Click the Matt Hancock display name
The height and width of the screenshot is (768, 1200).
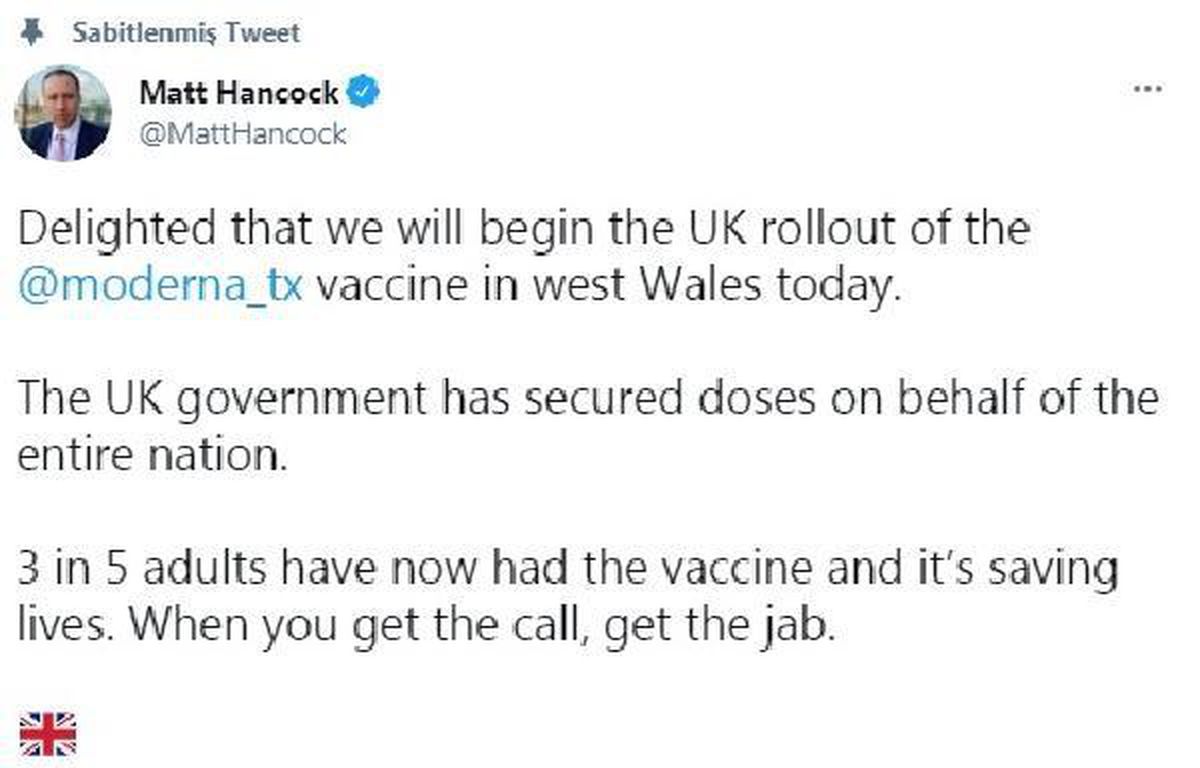[239, 94]
